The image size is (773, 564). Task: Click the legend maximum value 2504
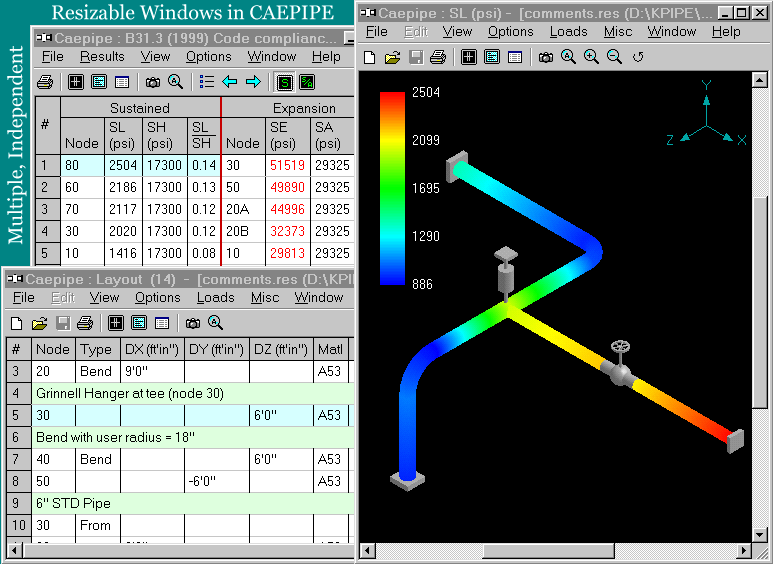[x=426, y=92]
